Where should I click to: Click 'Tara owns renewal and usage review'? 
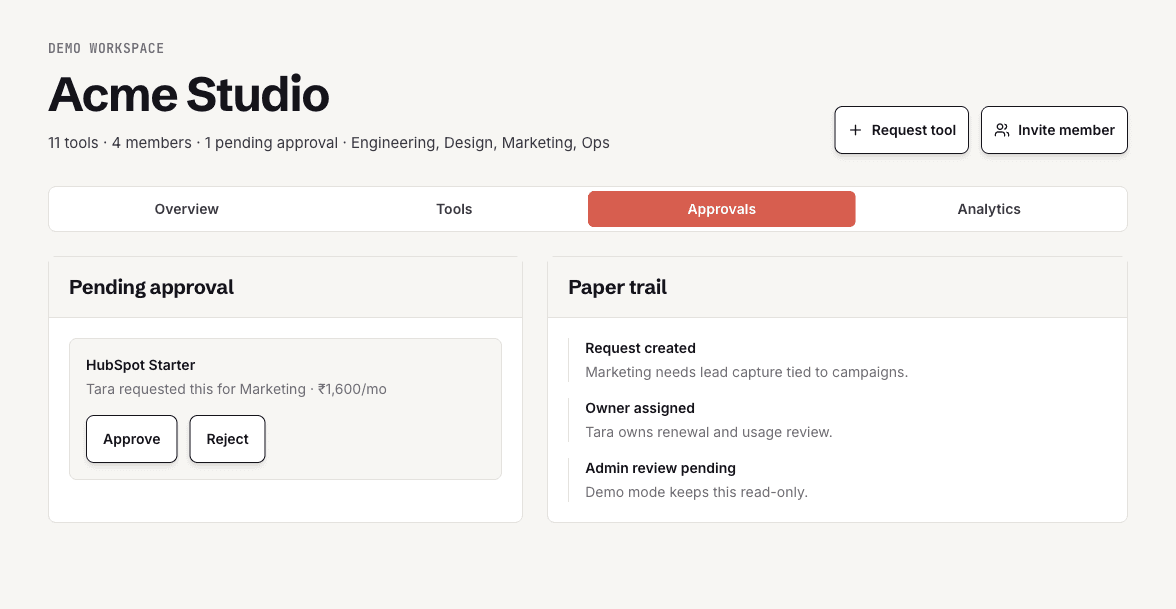point(709,432)
